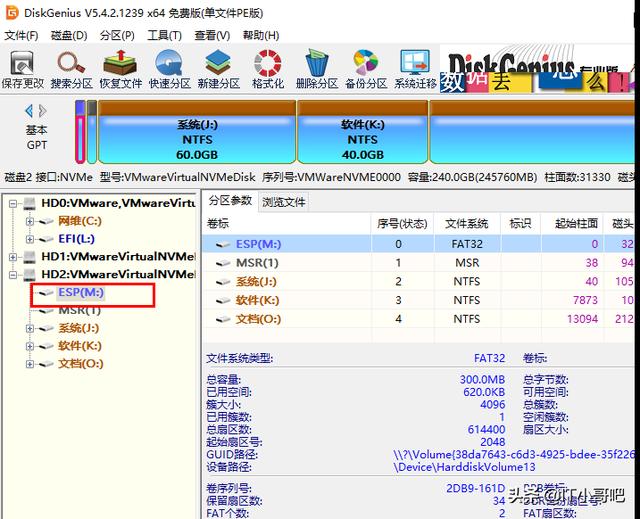640x519 pixels.
Task: Start Quick Partition (快速分区) from the toolbar
Action: (x=168, y=68)
